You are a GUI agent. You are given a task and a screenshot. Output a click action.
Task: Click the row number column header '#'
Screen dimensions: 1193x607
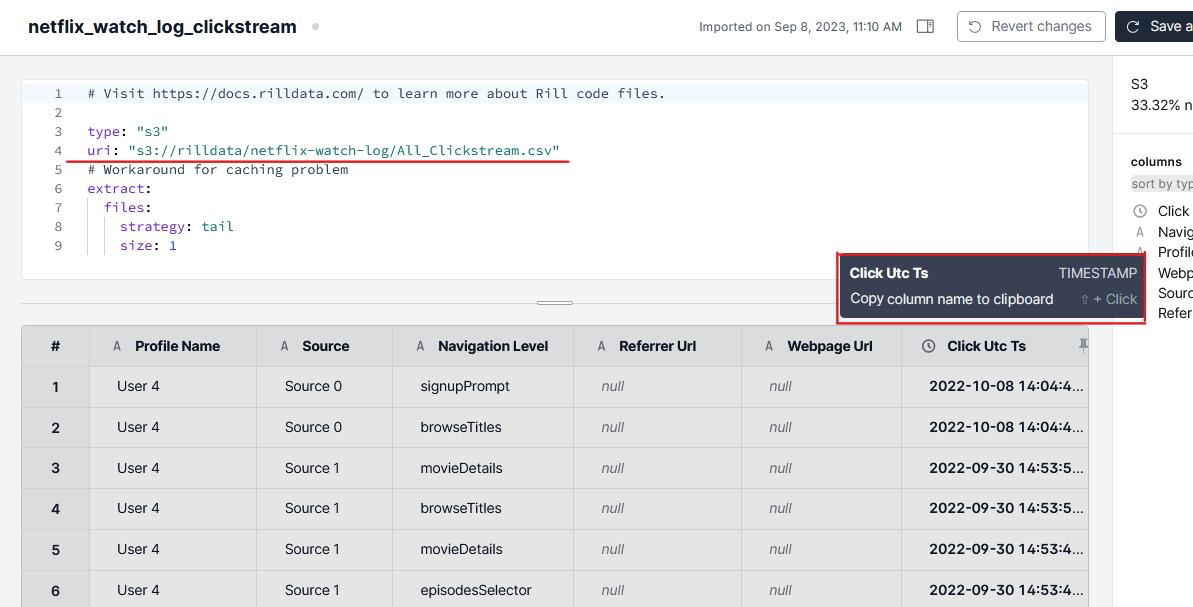pos(56,346)
